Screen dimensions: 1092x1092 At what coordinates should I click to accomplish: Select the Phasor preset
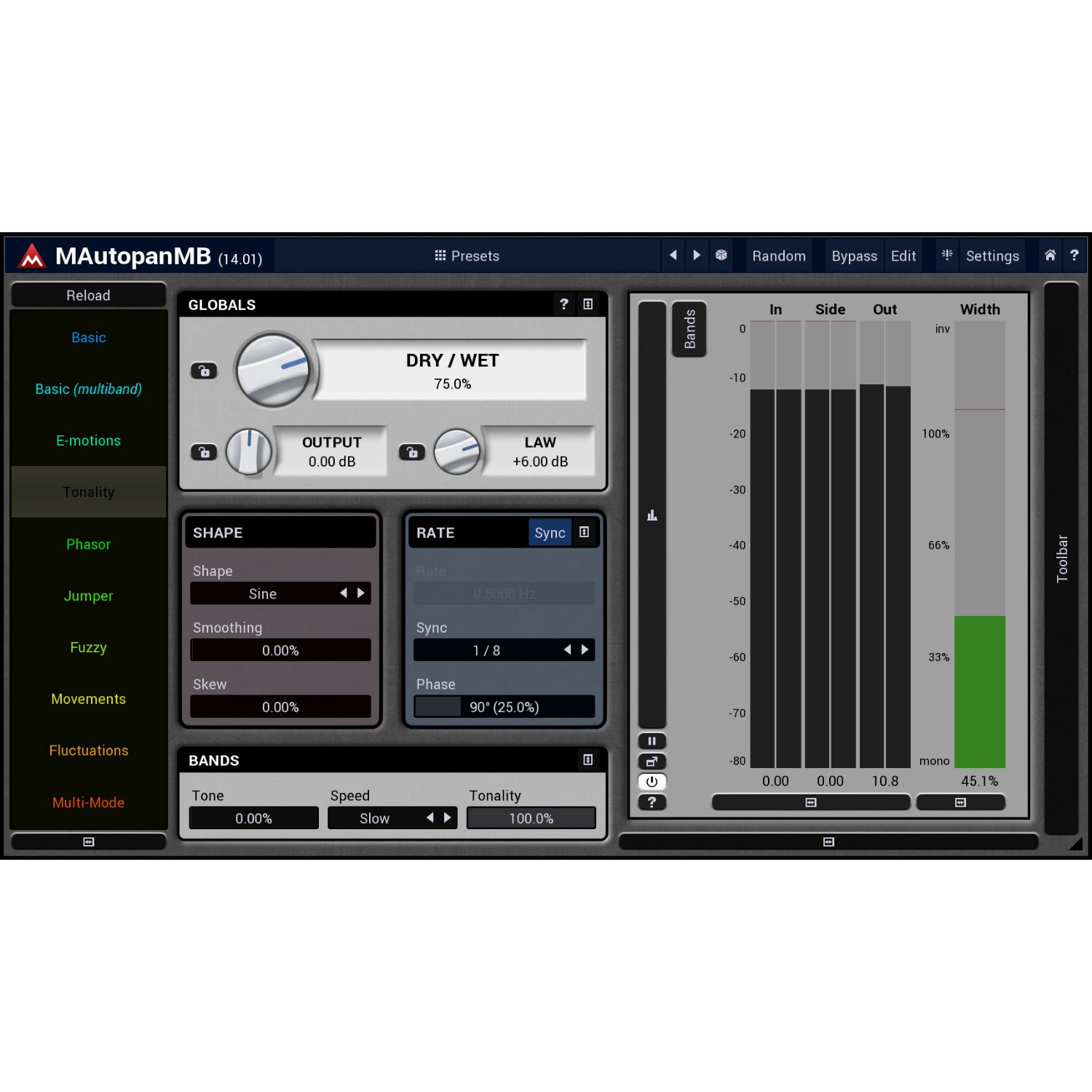[89, 544]
